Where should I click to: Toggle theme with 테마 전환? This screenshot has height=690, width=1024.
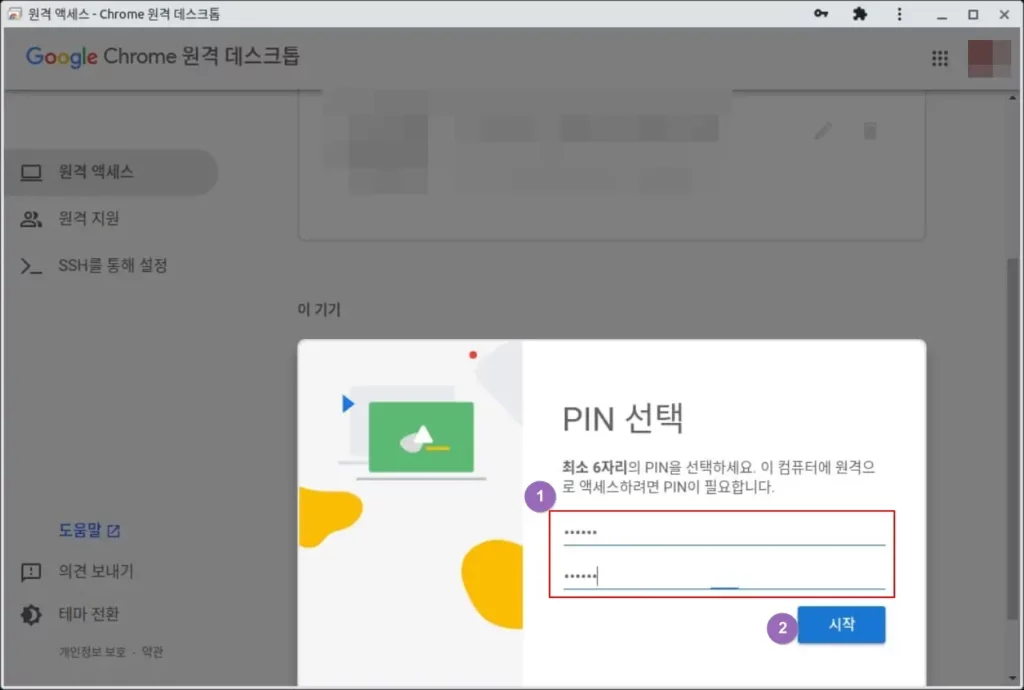(89, 614)
